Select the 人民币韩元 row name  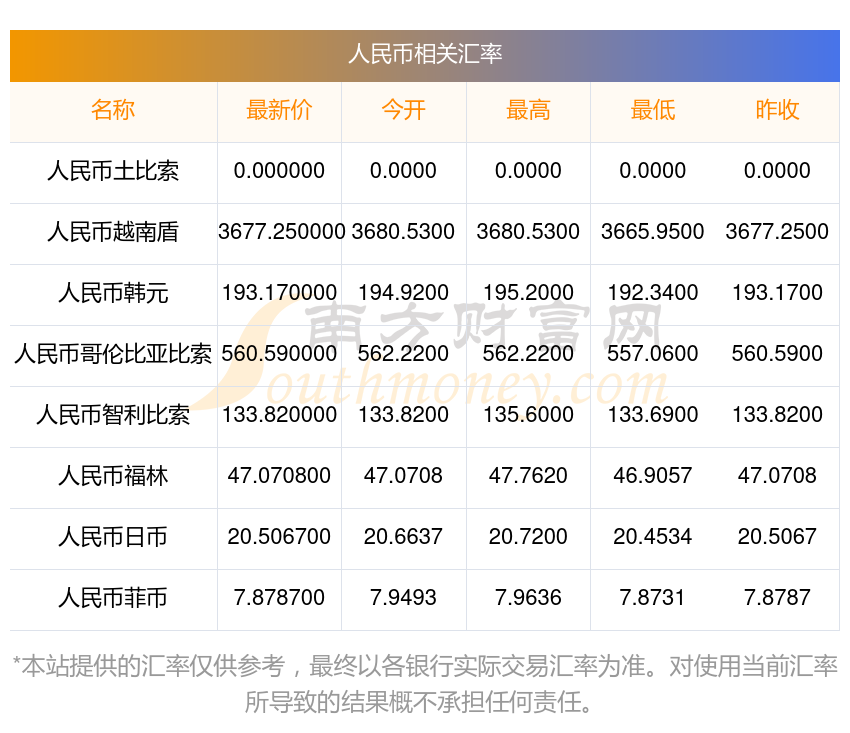pyautogui.click(x=113, y=293)
